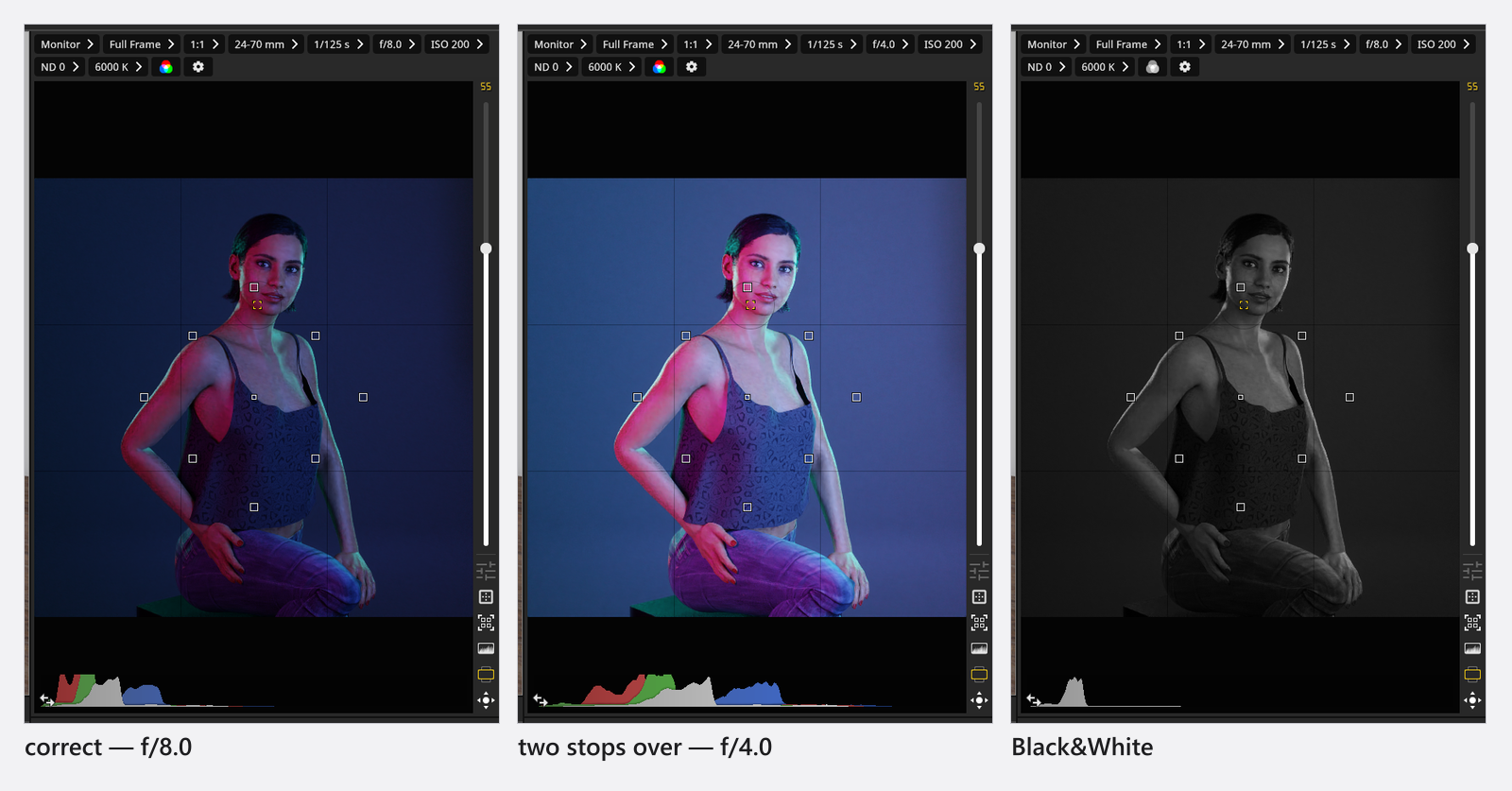Image resolution: width=1512 pixels, height=791 pixels.
Task: Click the four-way move icon in Black&White panel
Action: tap(1472, 700)
